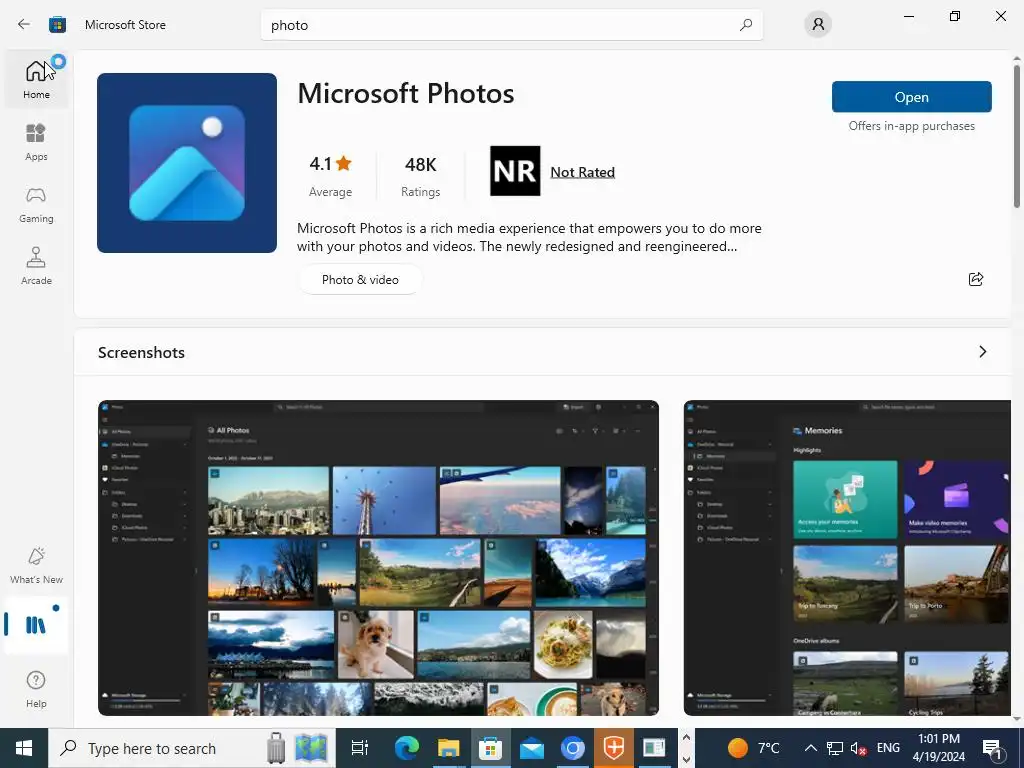Click the NR rating badge
This screenshot has width=1024, height=768.
[515, 171]
